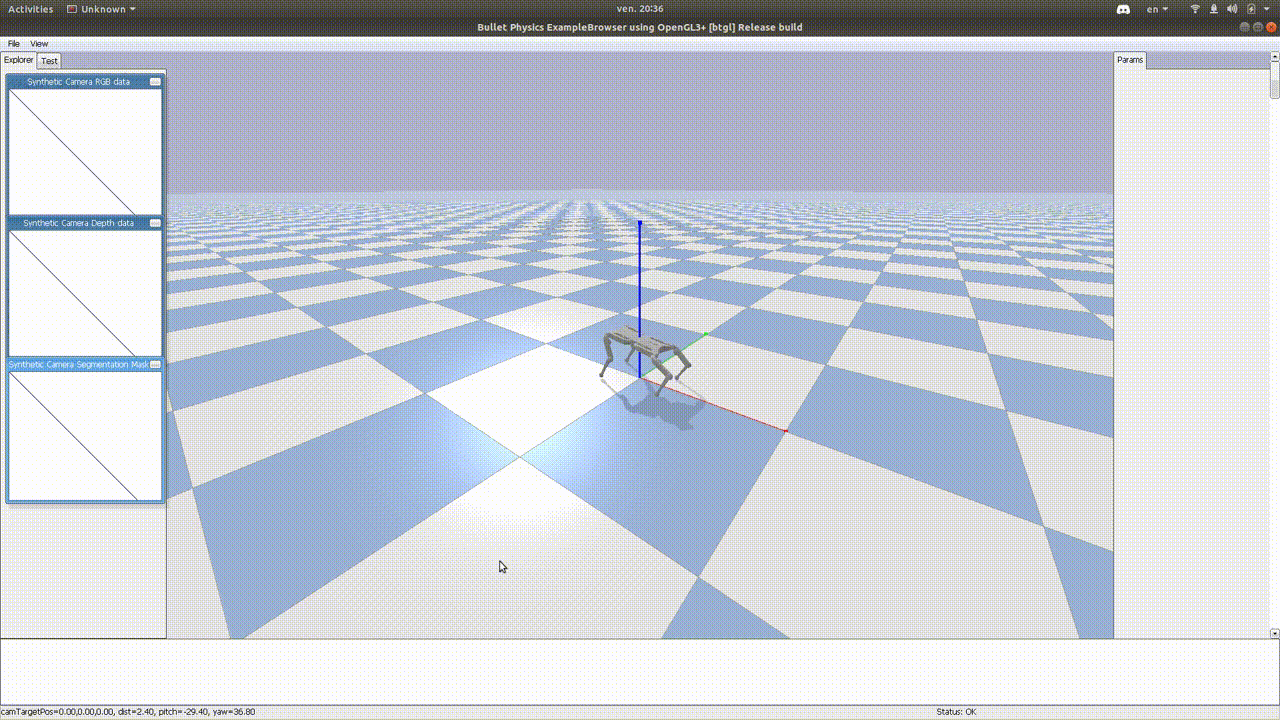
Task: Click minimize icon on Synthetic Camera Depth data
Action: pos(155,223)
